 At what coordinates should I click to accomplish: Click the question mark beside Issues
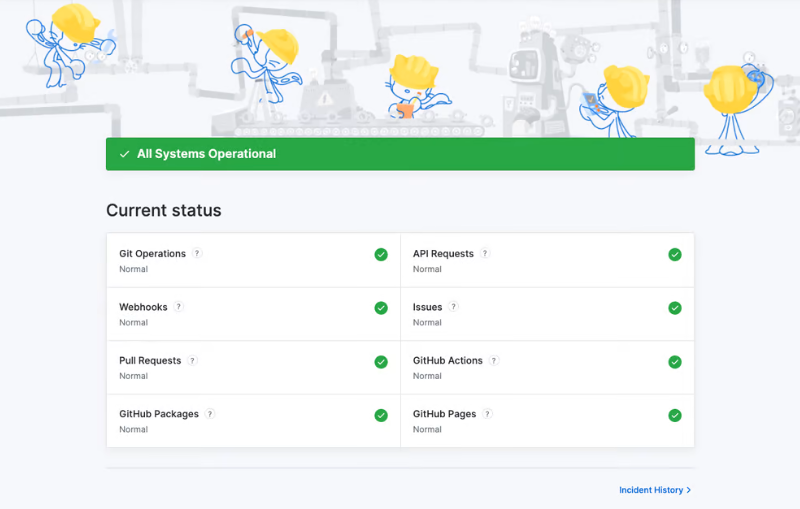(x=453, y=307)
